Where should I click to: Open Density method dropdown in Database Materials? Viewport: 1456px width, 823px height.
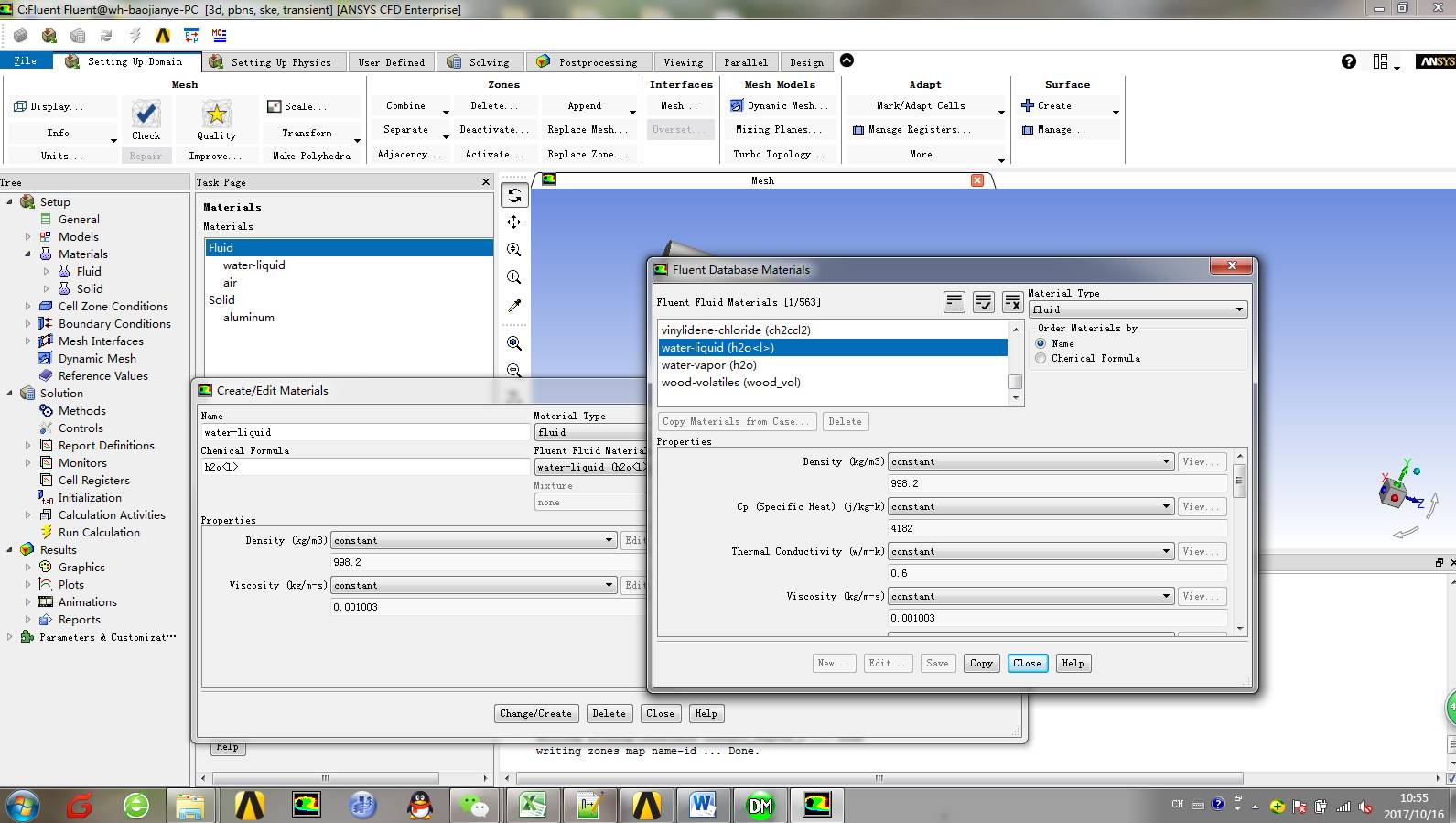[1030, 461]
